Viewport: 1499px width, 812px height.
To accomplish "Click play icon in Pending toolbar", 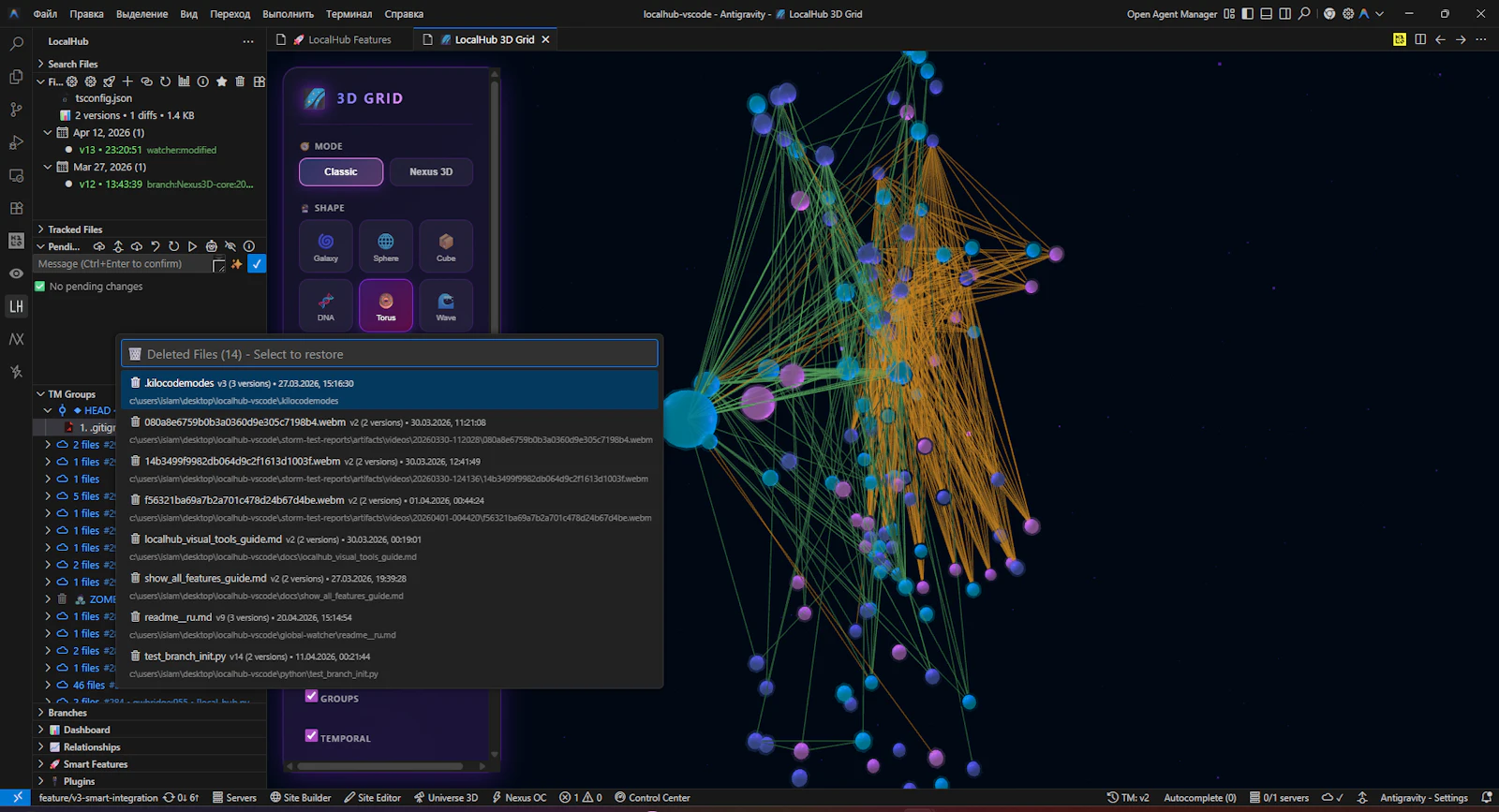I will pyautogui.click(x=192, y=246).
